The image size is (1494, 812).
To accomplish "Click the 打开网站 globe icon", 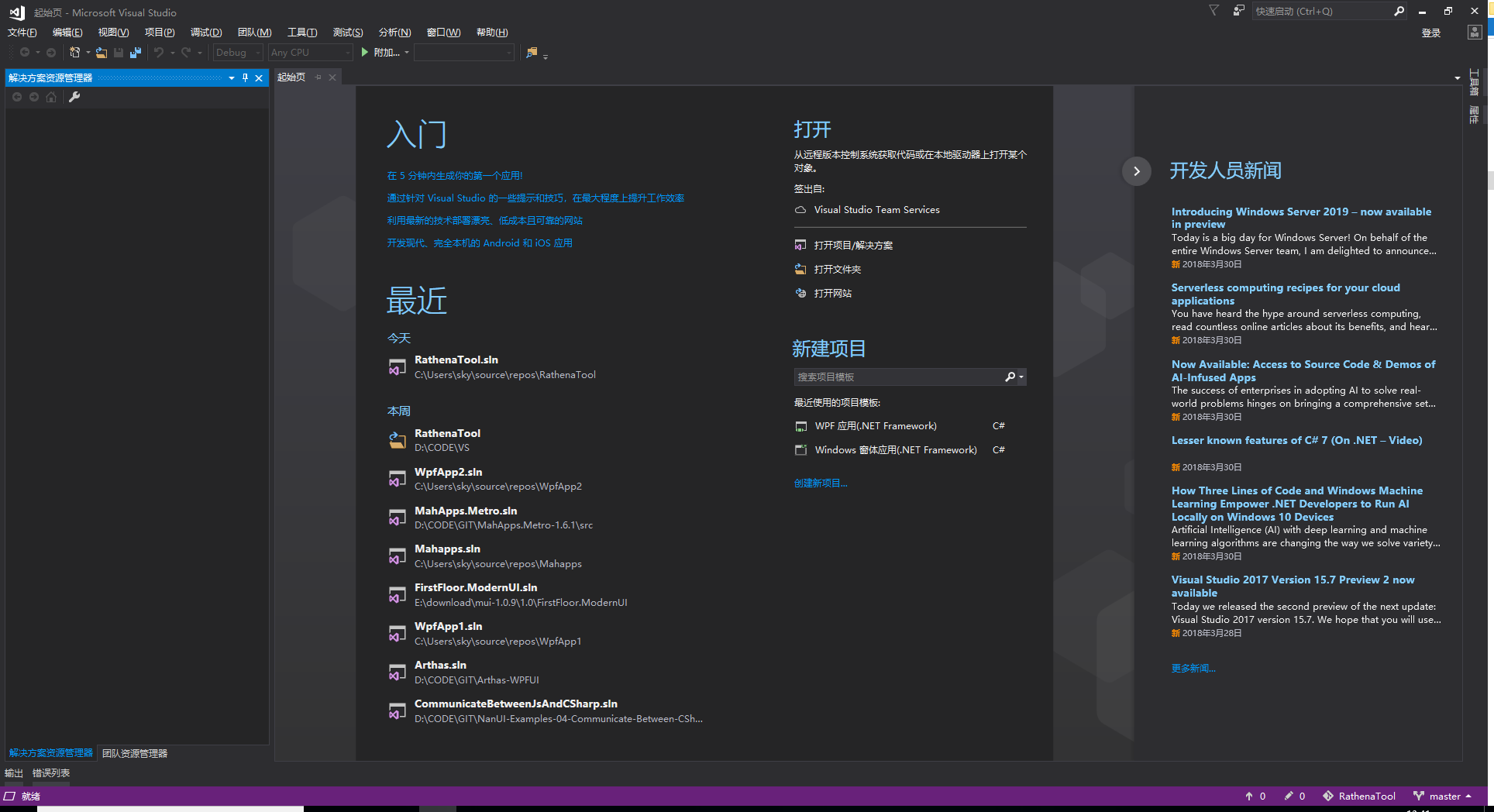I will tap(800, 293).
